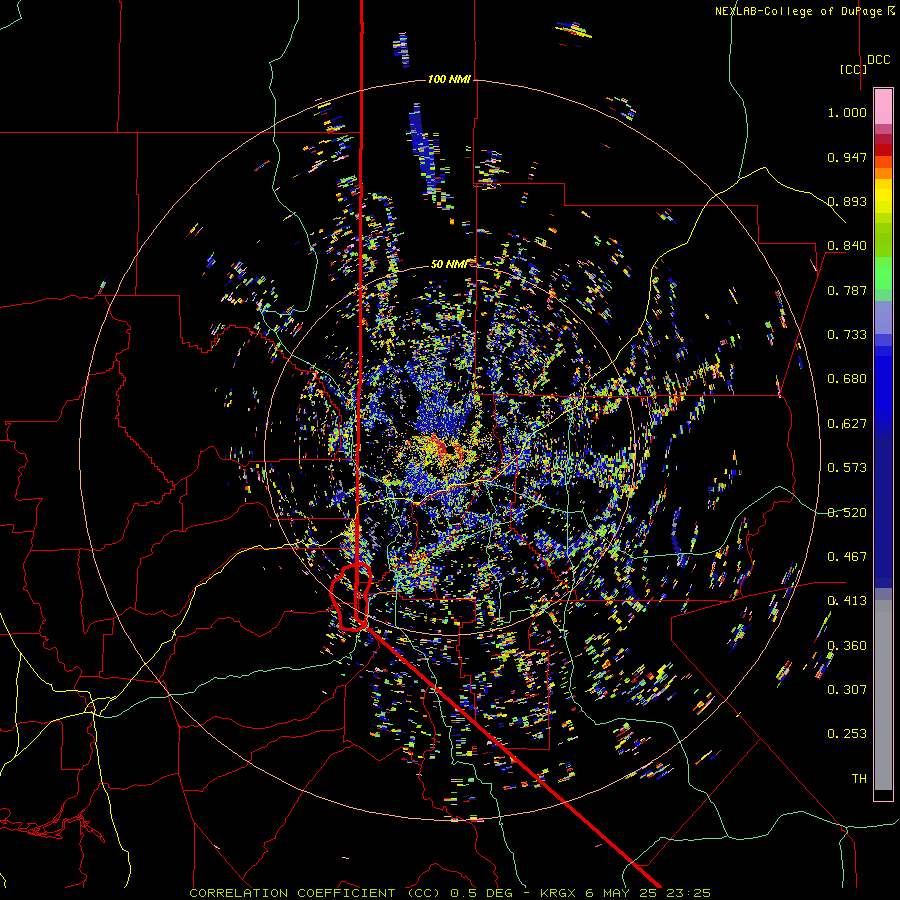Click the Correlation Coefficient caption at bottom
This screenshot has width=900, height=900.
pos(449,893)
